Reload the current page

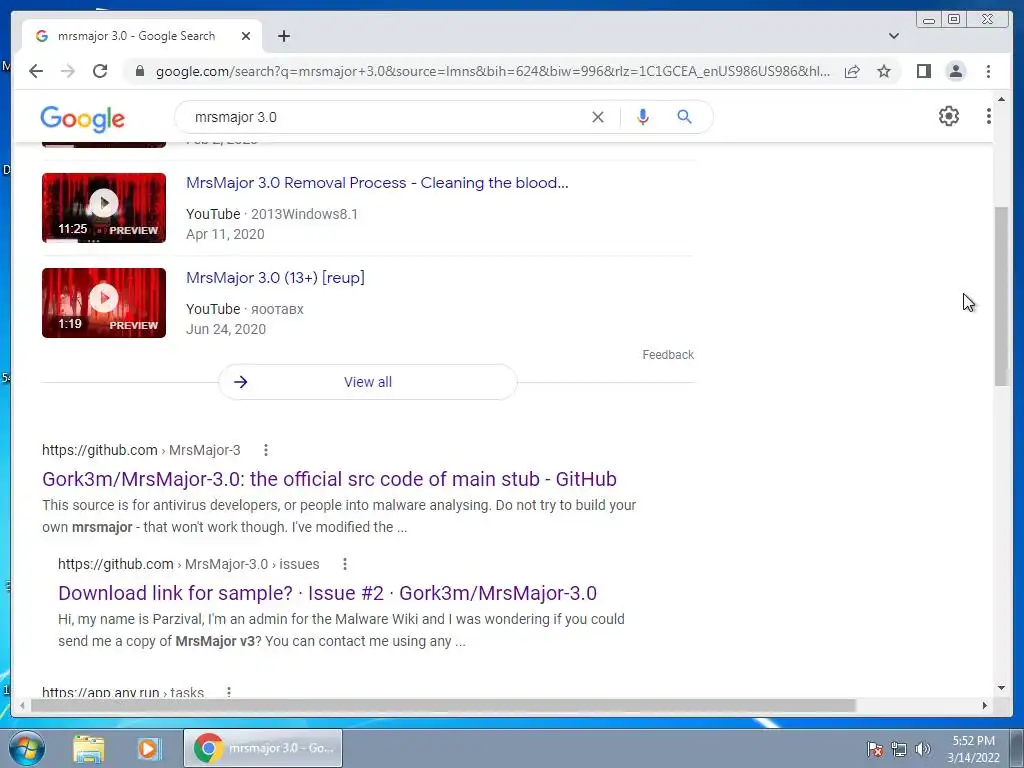100,71
